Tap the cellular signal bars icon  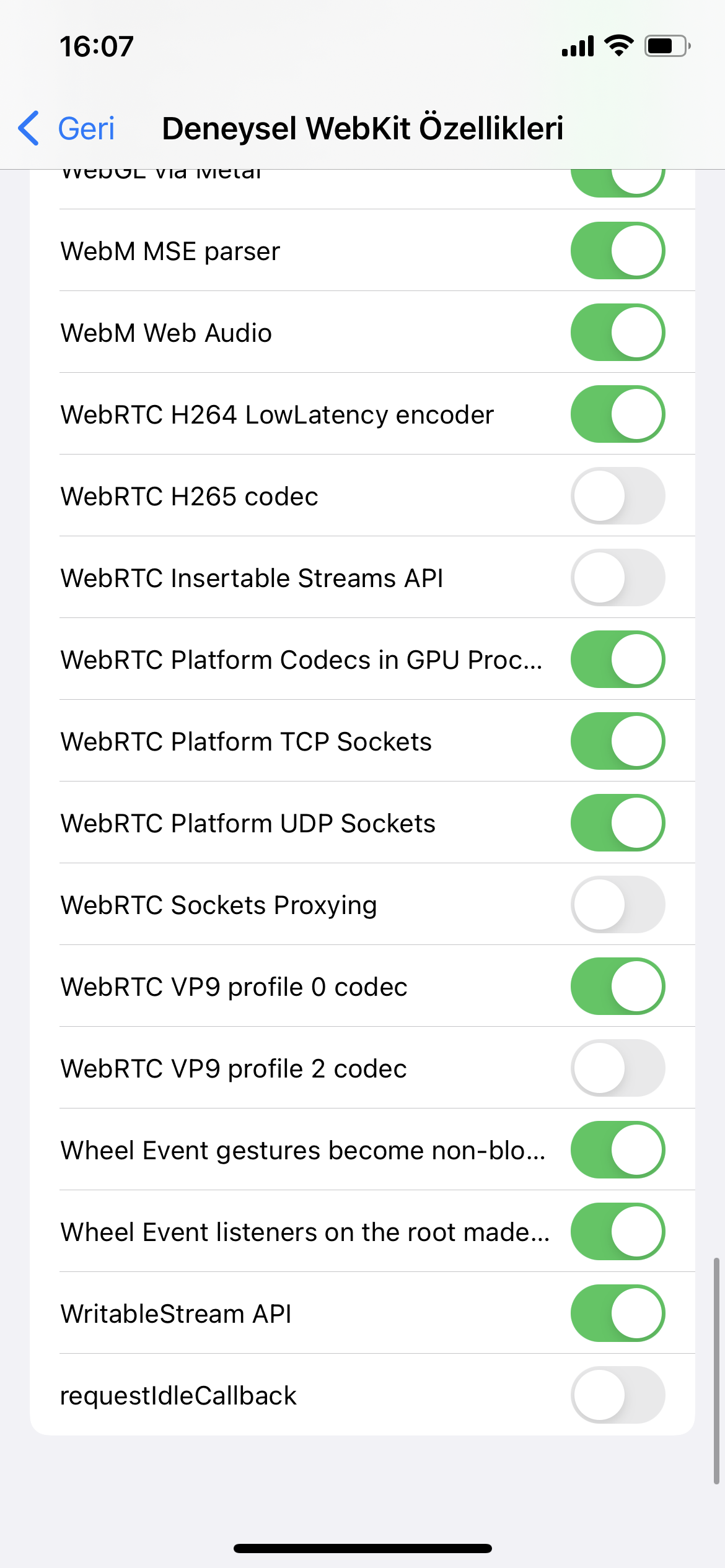tap(578, 46)
